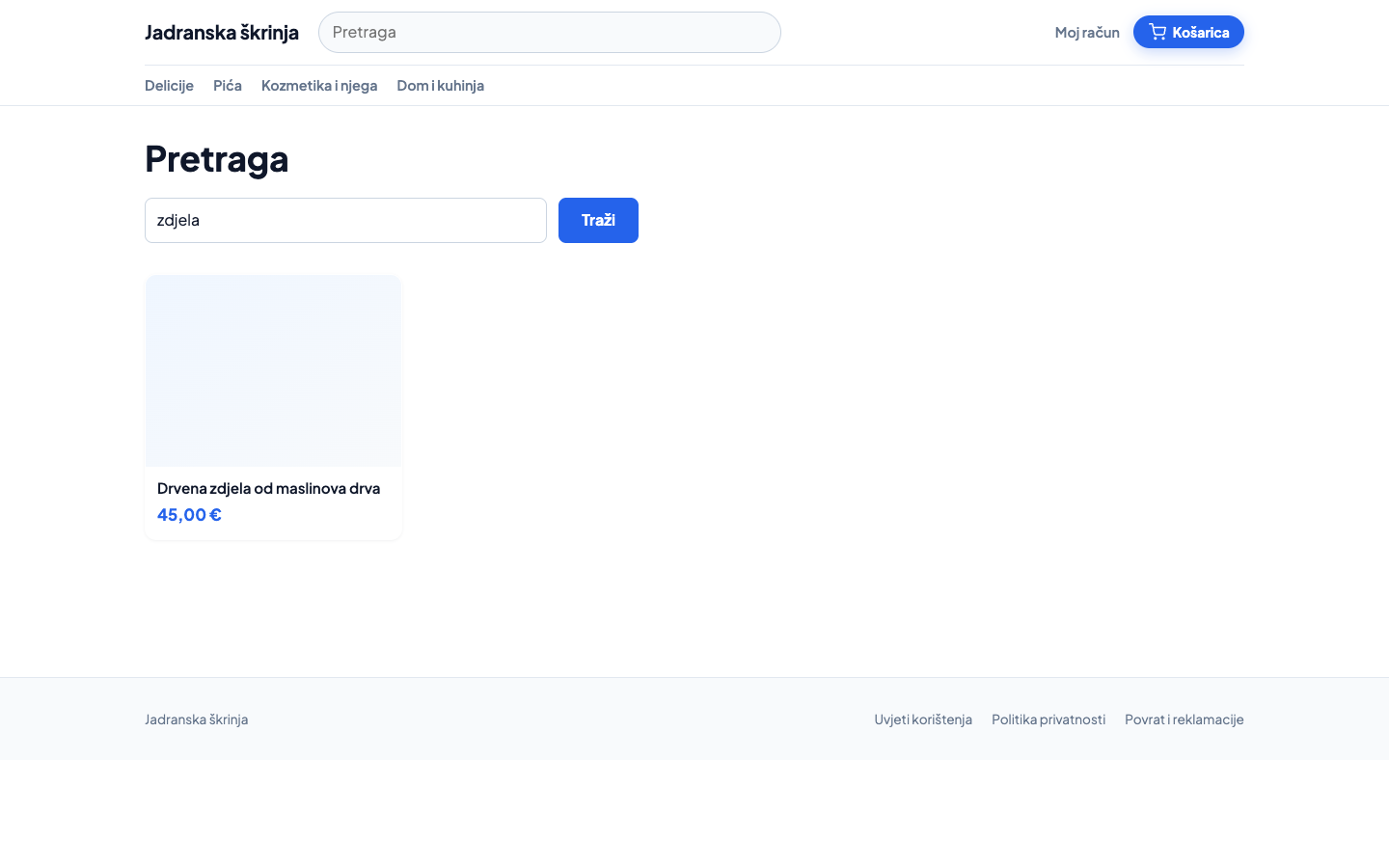Click the 45,00 € price text

(x=189, y=514)
